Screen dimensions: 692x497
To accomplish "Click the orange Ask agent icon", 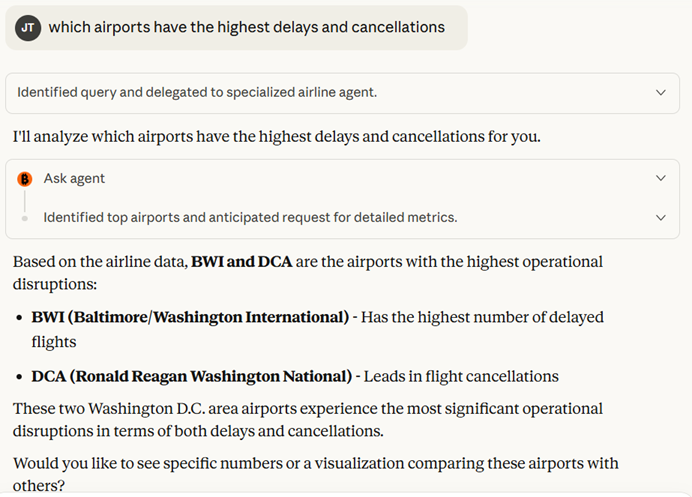I will coord(25,179).
